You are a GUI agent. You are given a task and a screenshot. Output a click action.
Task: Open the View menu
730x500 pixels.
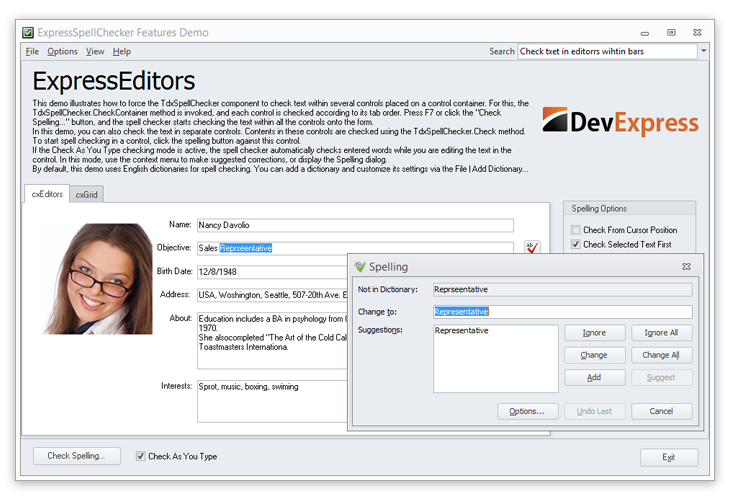point(95,51)
